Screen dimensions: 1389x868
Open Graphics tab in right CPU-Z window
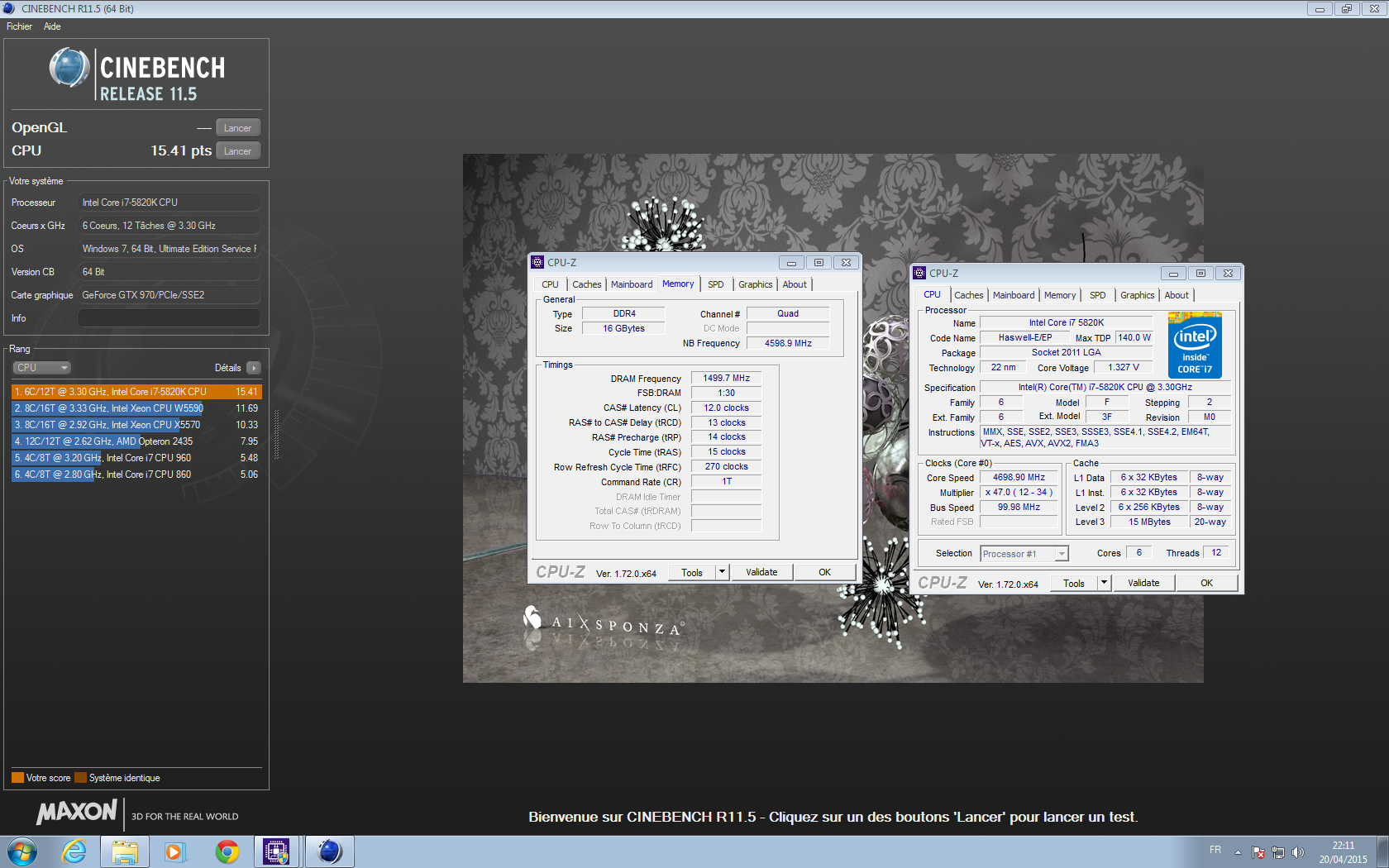pos(1138,295)
